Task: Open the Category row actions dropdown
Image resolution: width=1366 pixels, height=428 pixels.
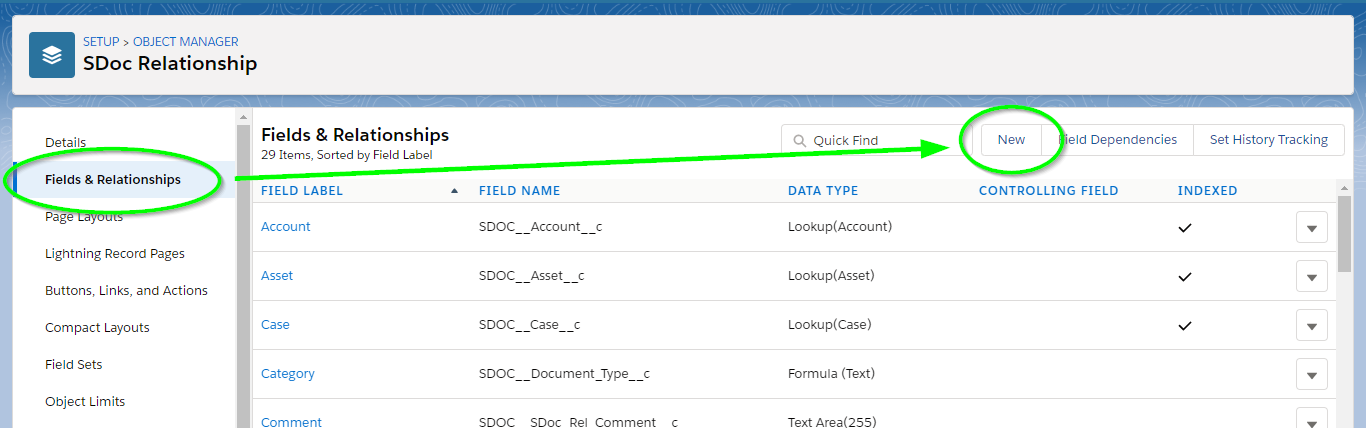Action: tap(1311, 375)
